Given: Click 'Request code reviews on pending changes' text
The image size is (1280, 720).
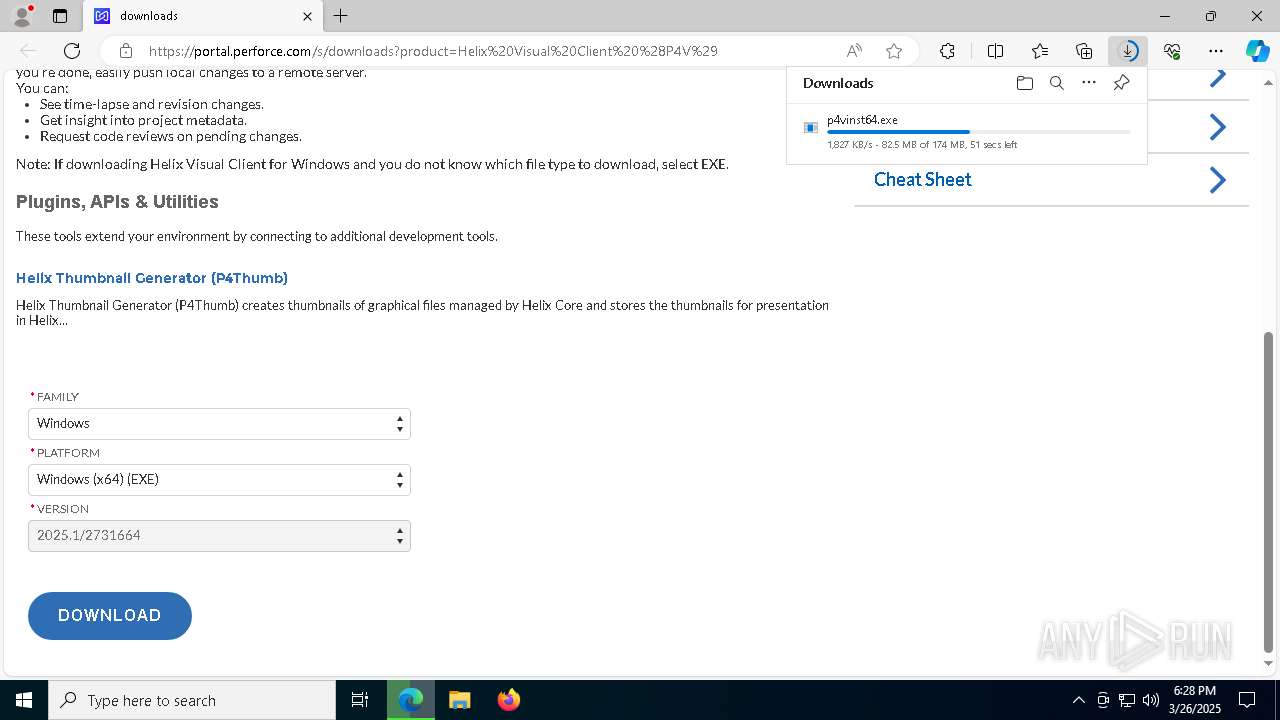Looking at the screenshot, I should pos(170,136).
